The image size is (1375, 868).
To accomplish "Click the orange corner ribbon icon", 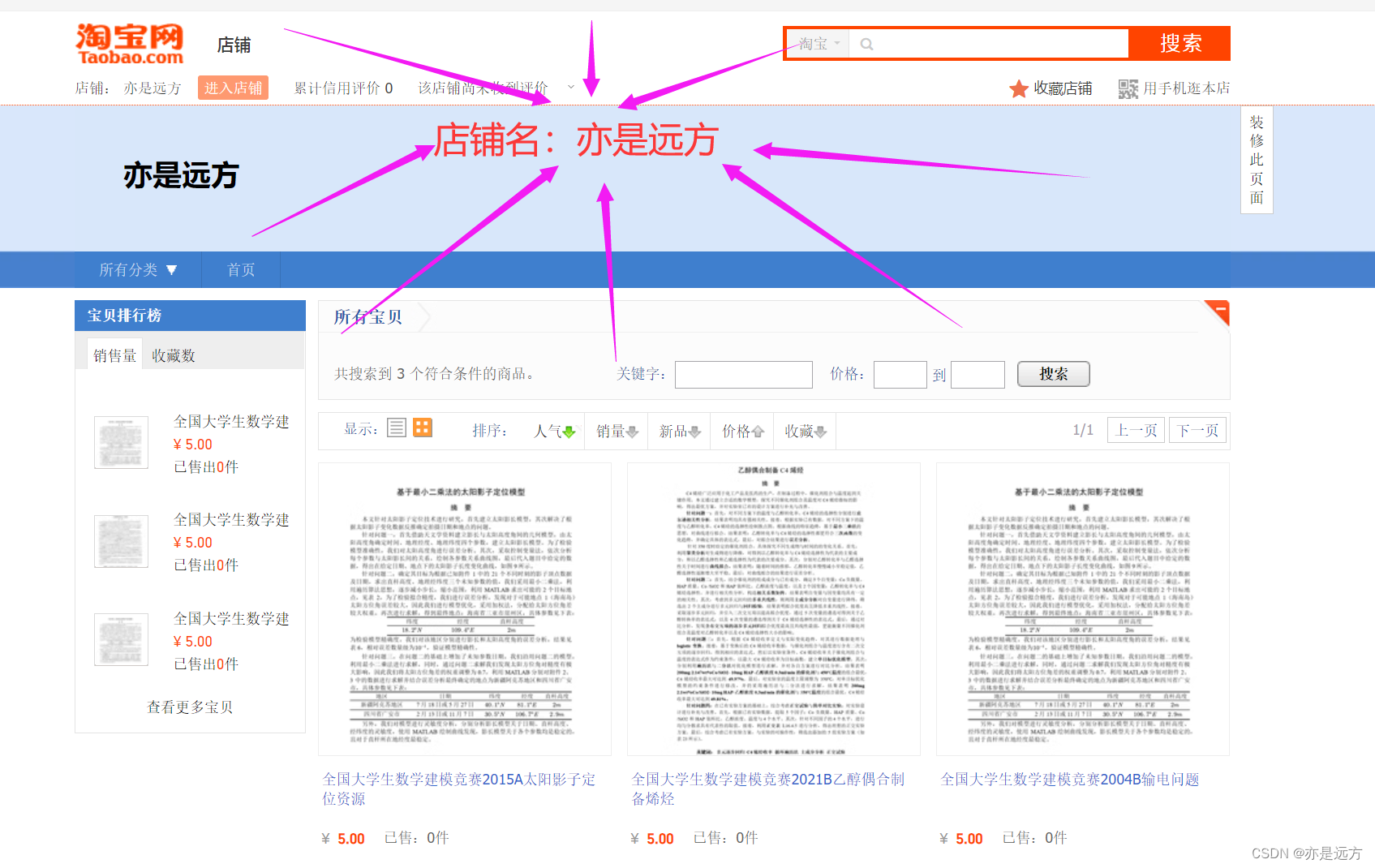I will point(1217,312).
